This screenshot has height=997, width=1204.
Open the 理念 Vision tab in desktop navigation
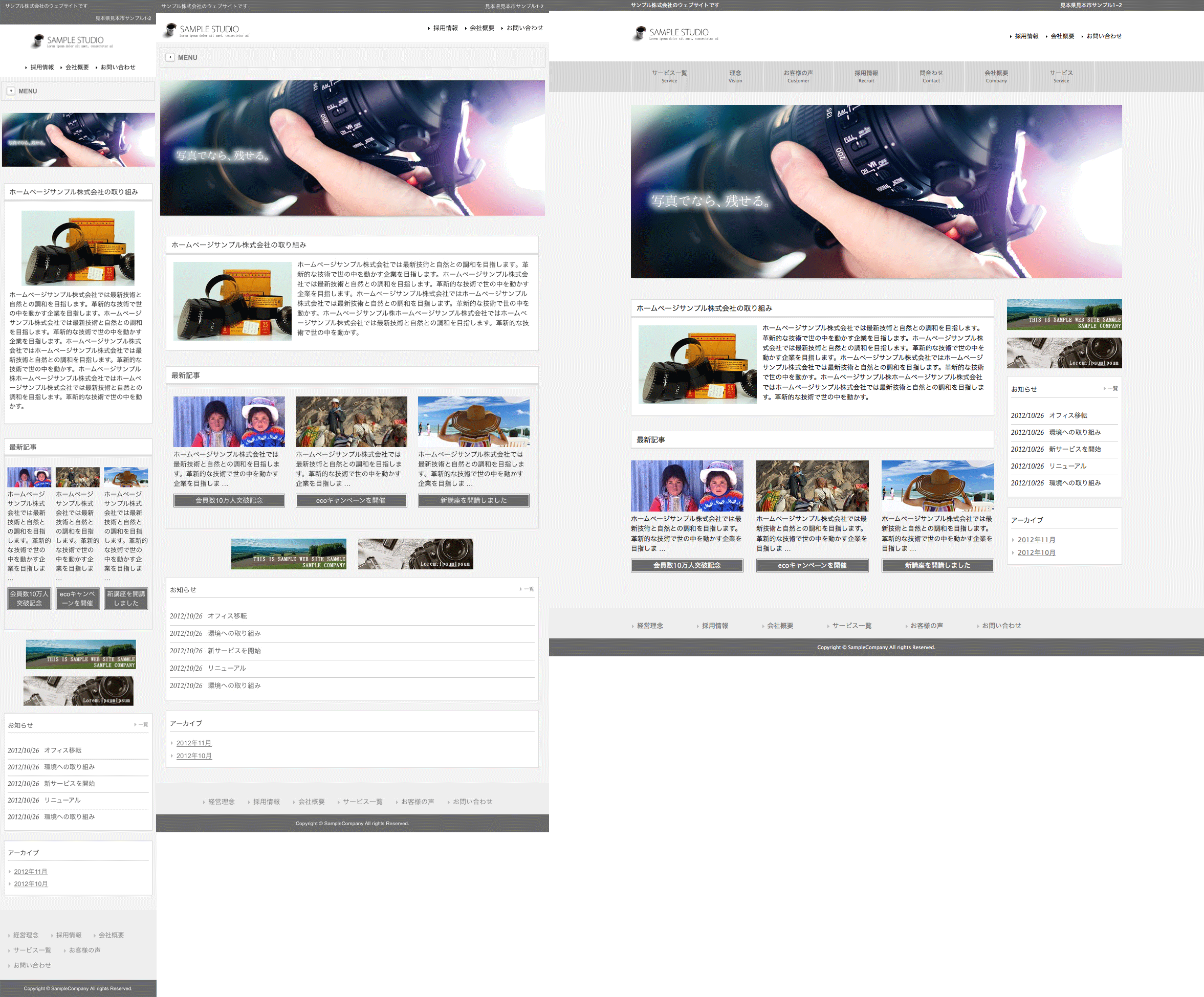(735, 76)
